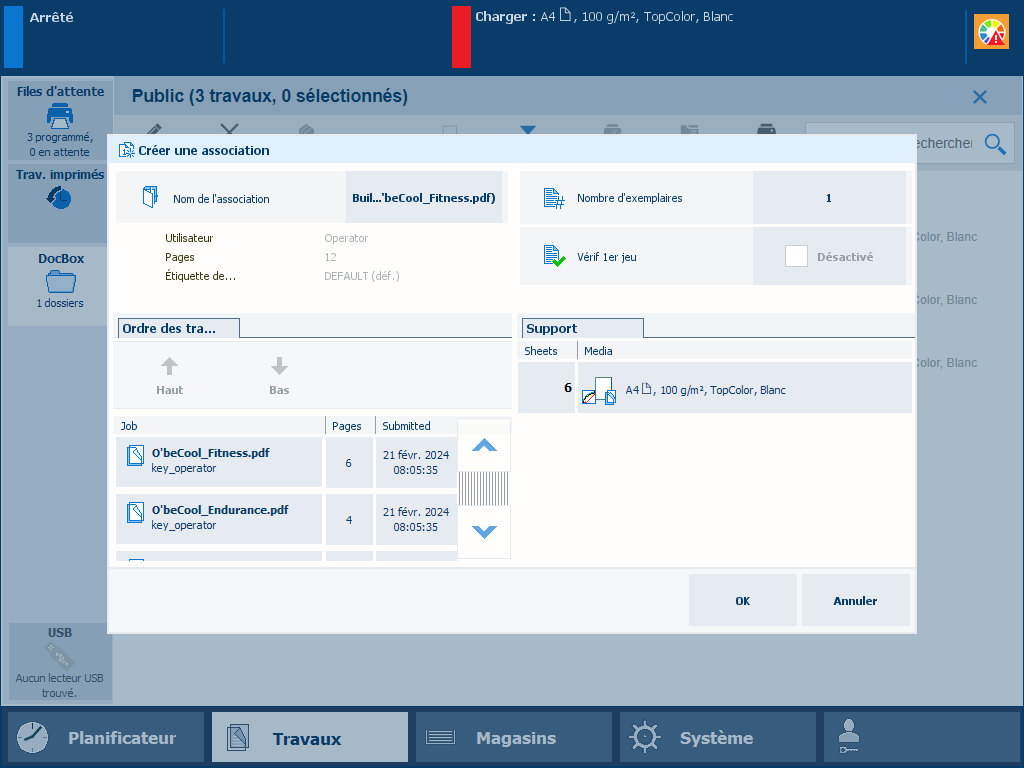Viewport: 1024px width, 768px height.
Task: Move job down with Bas arrow
Action: click(279, 375)
